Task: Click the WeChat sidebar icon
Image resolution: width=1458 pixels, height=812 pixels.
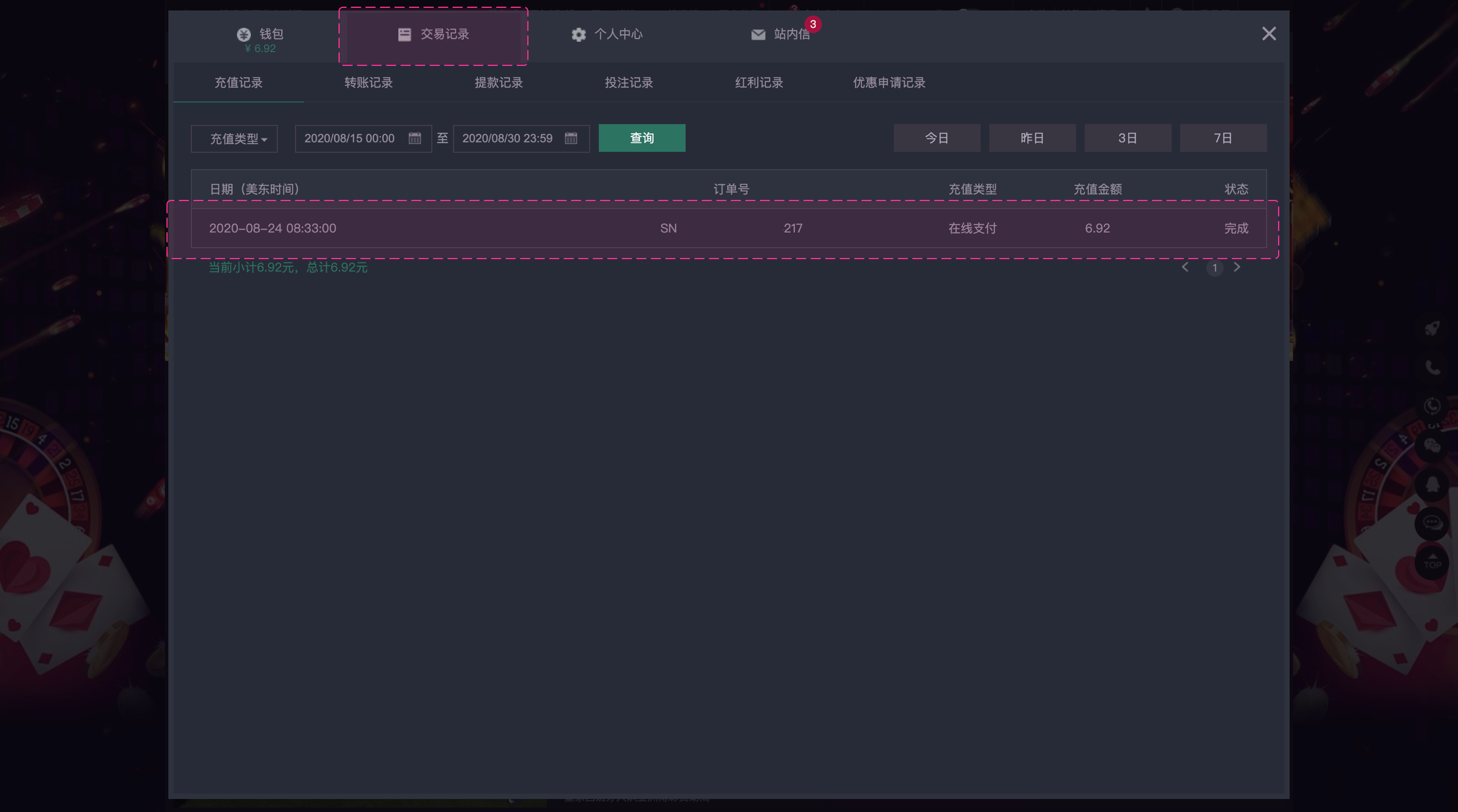Action: 1432,446
